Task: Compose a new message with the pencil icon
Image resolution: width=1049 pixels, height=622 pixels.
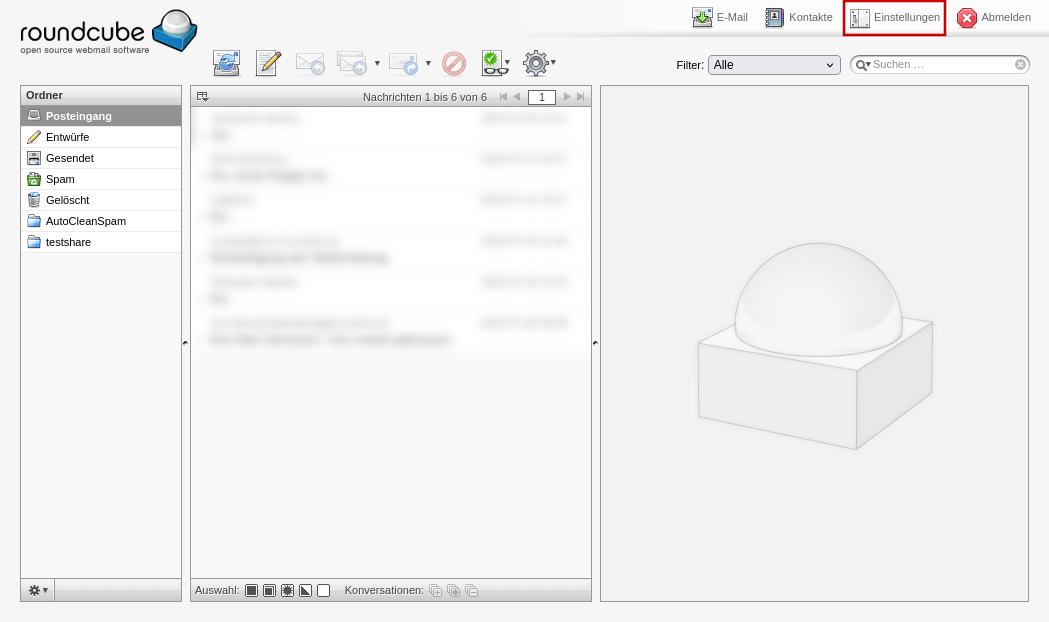Action: (268, 63)
